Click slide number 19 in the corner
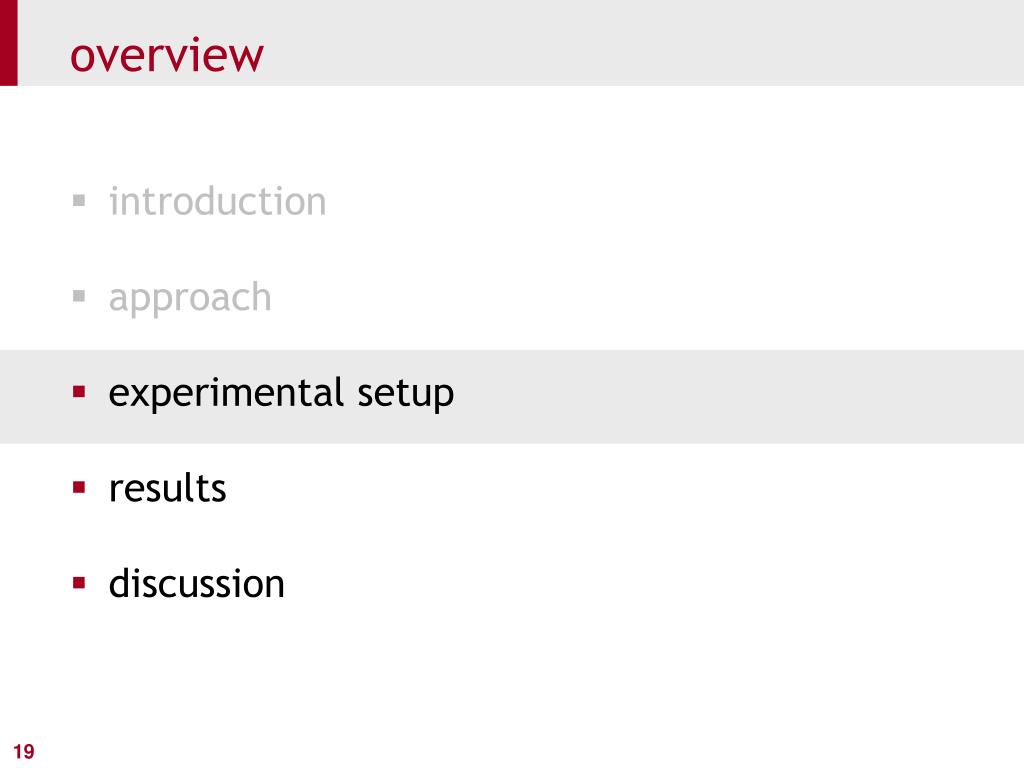Viewport: 1024px width, 768px height. coord(24,751)
